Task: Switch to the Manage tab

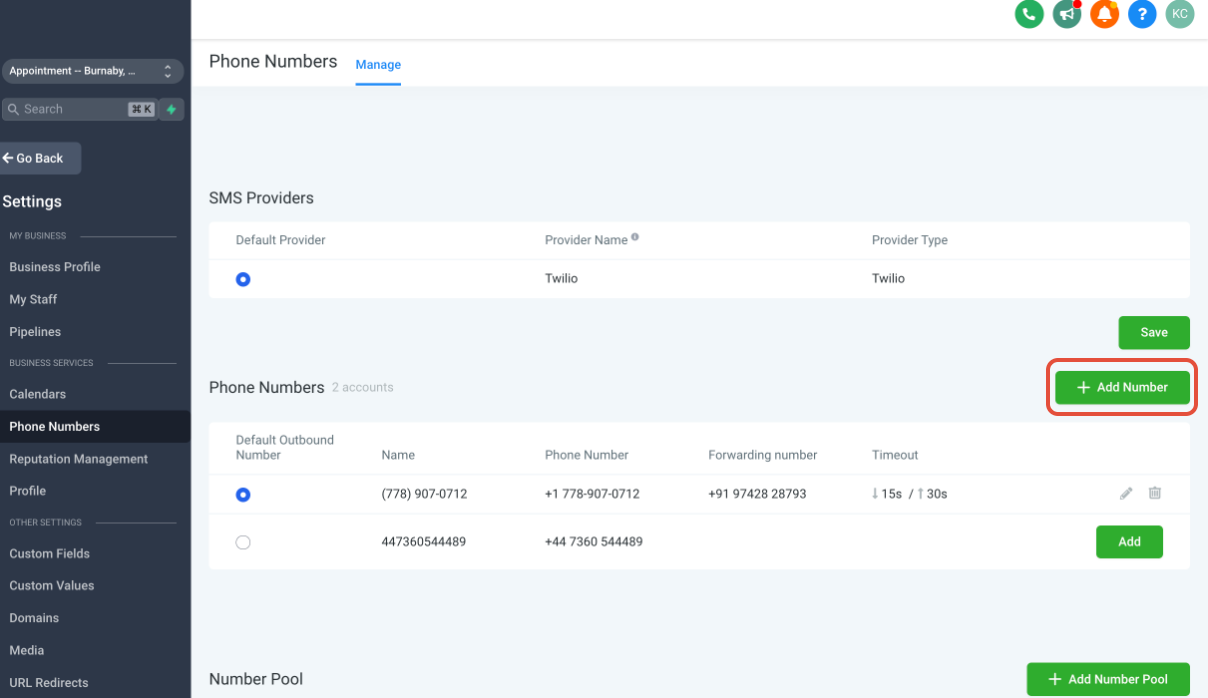Action: point(378,65)
